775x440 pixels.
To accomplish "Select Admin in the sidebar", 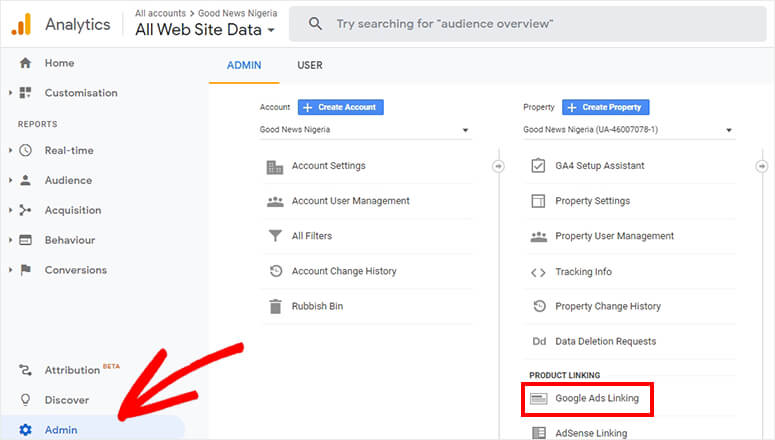I will [61, 430].
